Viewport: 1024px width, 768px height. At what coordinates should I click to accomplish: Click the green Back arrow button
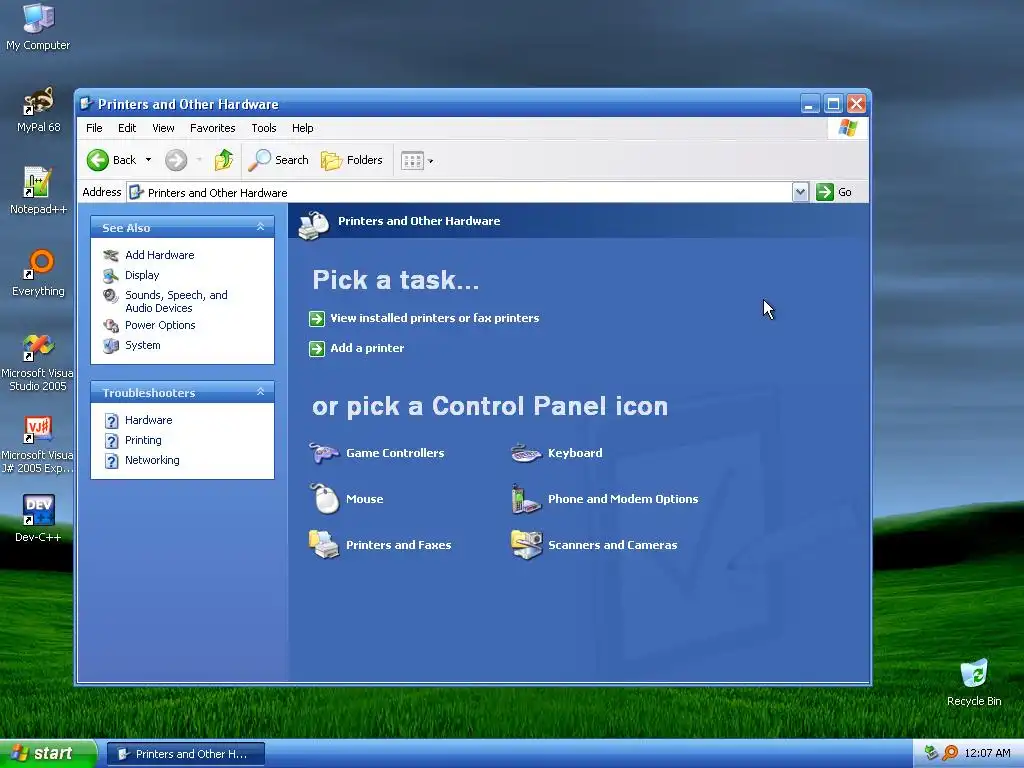point(98,160)
